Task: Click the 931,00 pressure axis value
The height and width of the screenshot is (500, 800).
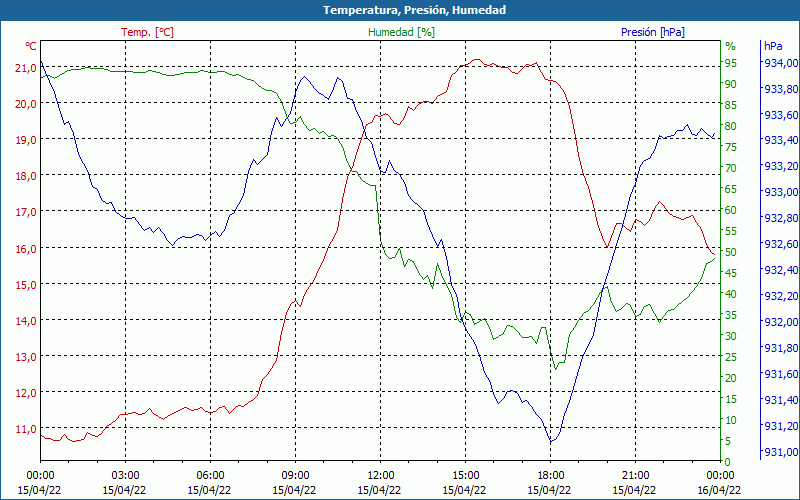Action: pyautogui.click(x=779, y=452)
